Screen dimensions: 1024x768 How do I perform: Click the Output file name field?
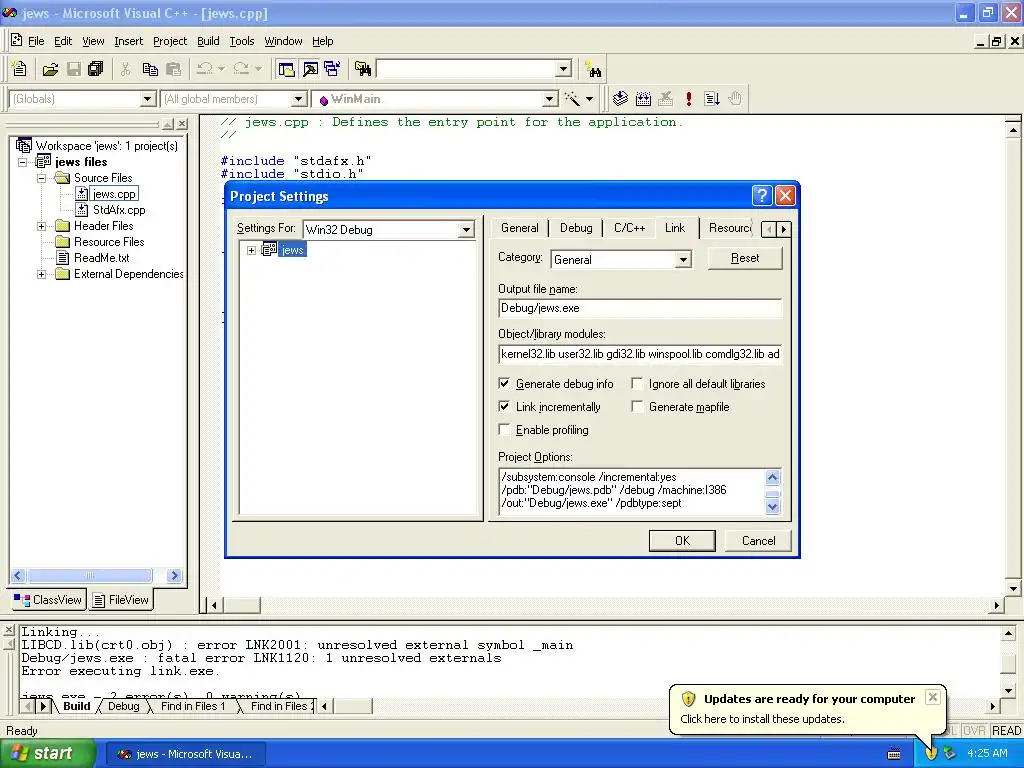click(639, 308)
